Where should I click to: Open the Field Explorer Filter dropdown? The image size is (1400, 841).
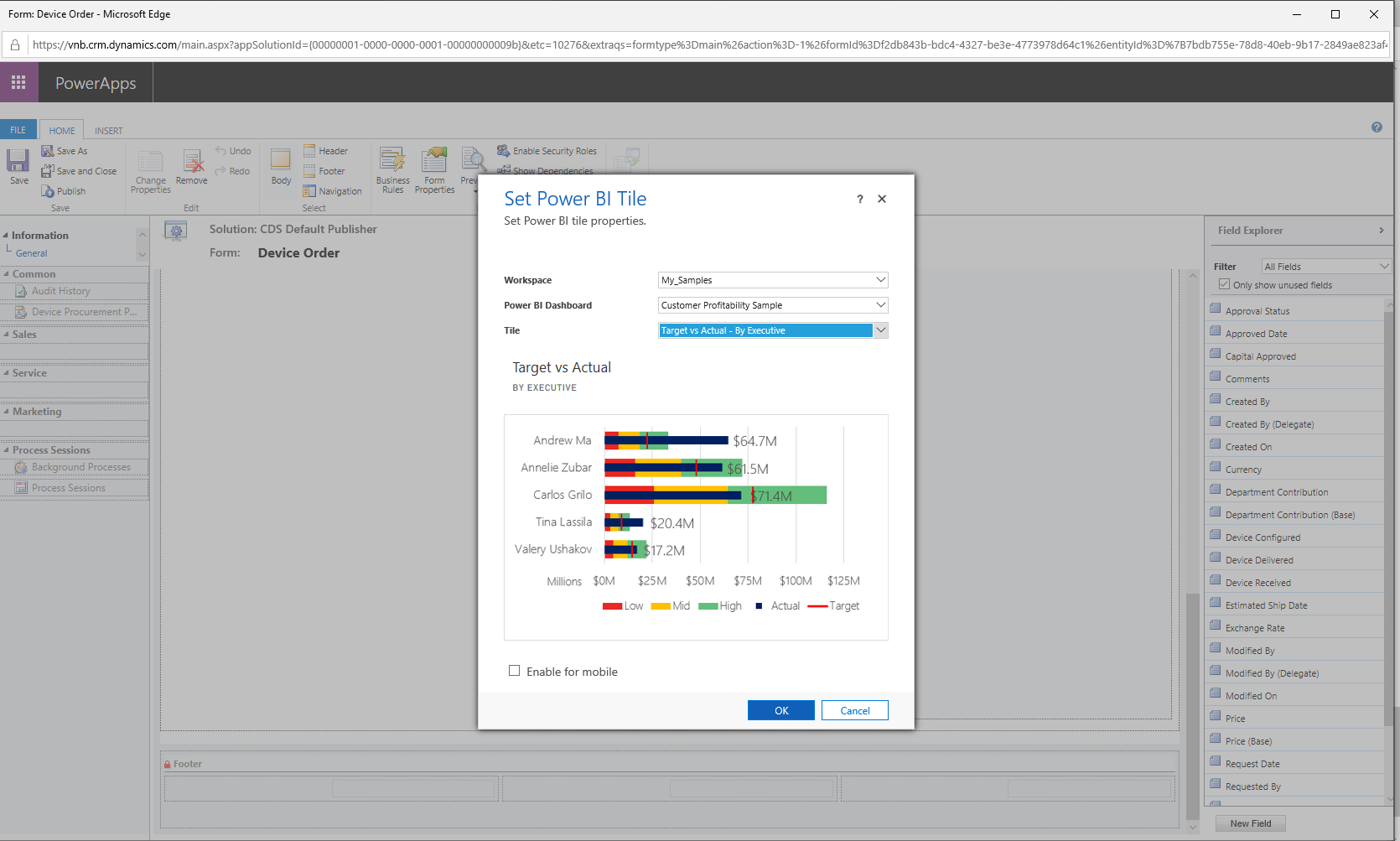coord(1327,267)
